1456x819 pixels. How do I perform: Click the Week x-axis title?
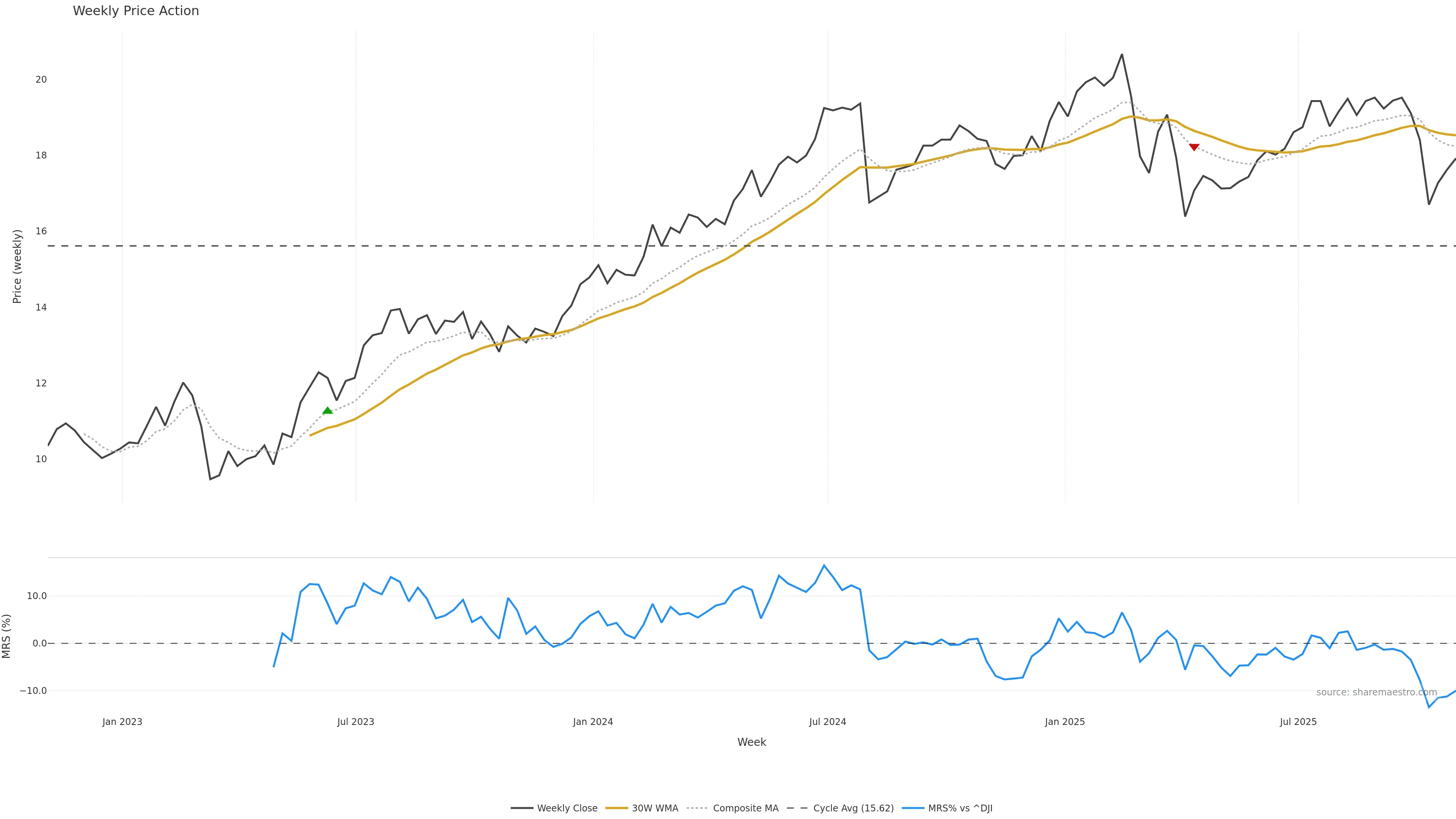coord(751,742)
